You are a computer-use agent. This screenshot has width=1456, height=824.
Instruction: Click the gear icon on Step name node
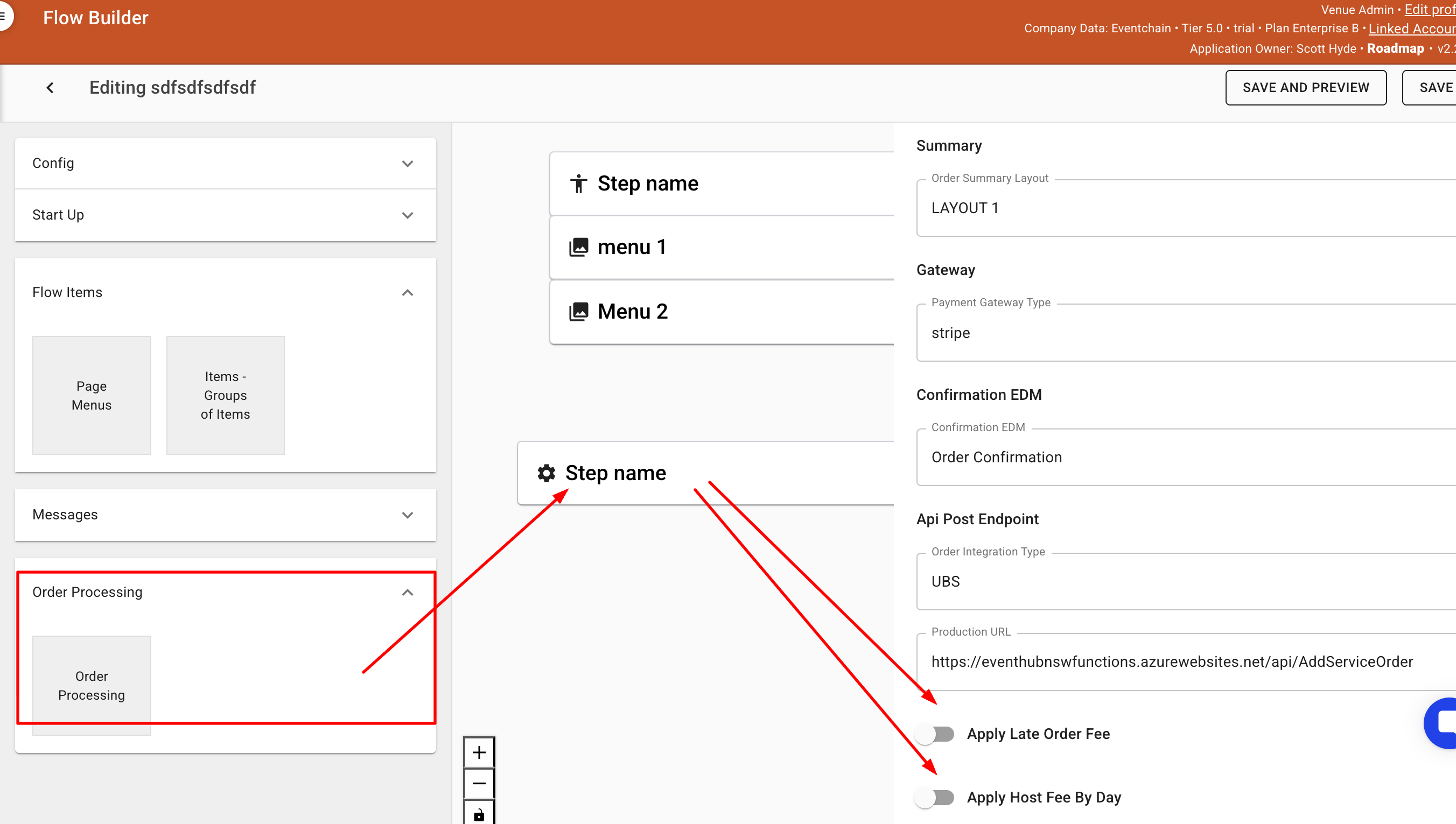(547, 473)
